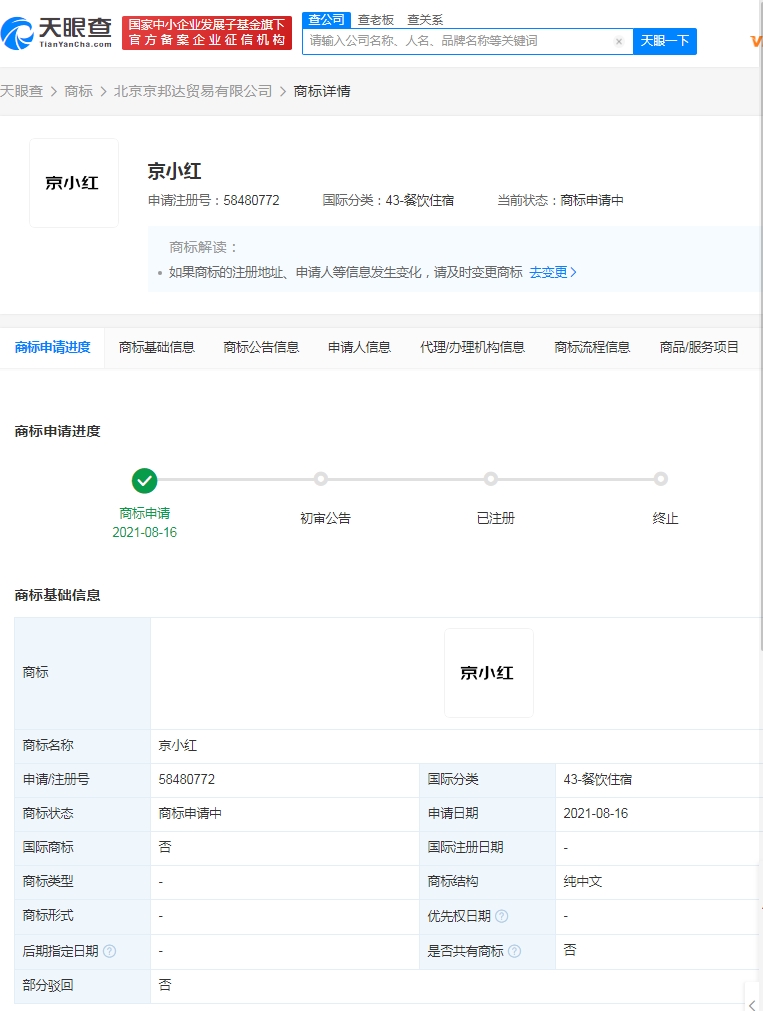763x1011 pixels.
Task: Switch to 代理/办理机构信息 tab
Action: (x=472, y=348)
